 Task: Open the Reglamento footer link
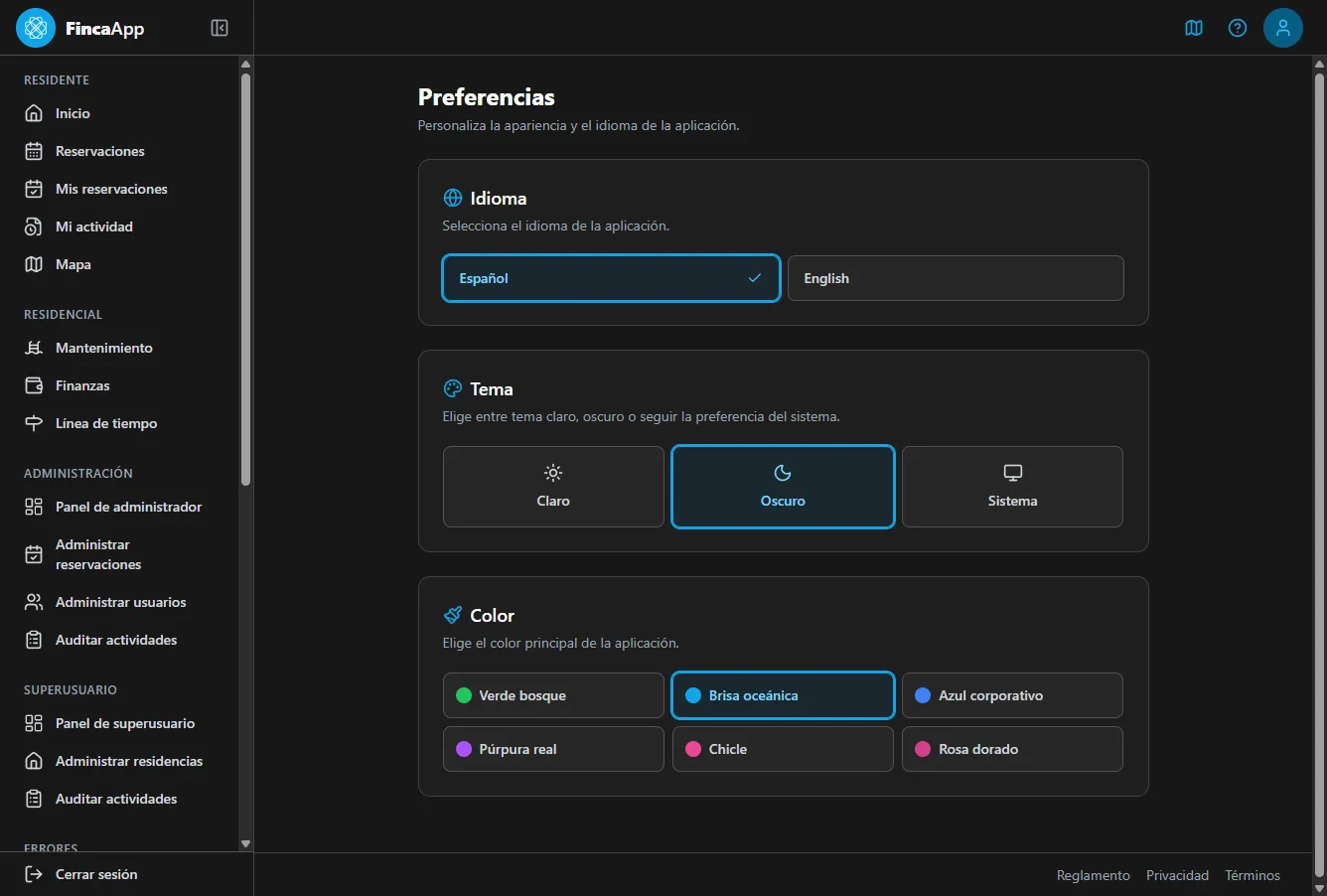[1093, 875]
